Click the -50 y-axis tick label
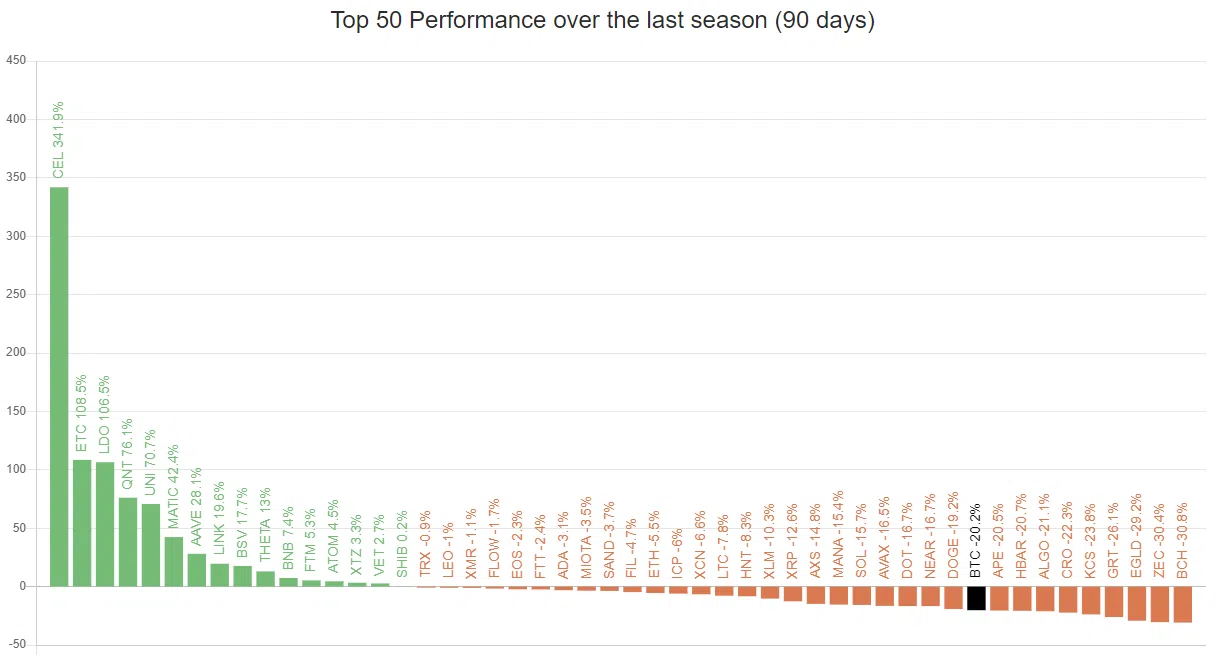The width and height of the screenshot is (1217, 657). [x=16, y=644]
